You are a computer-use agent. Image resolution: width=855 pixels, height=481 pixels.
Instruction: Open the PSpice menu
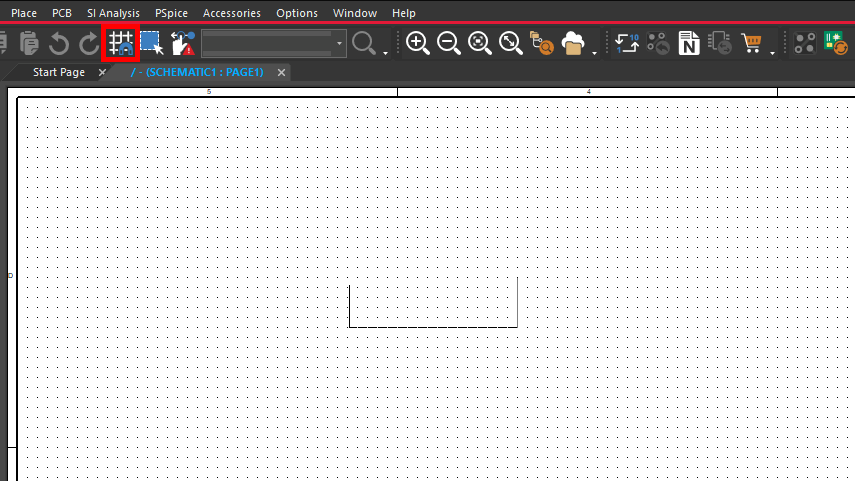pos(171,13)
